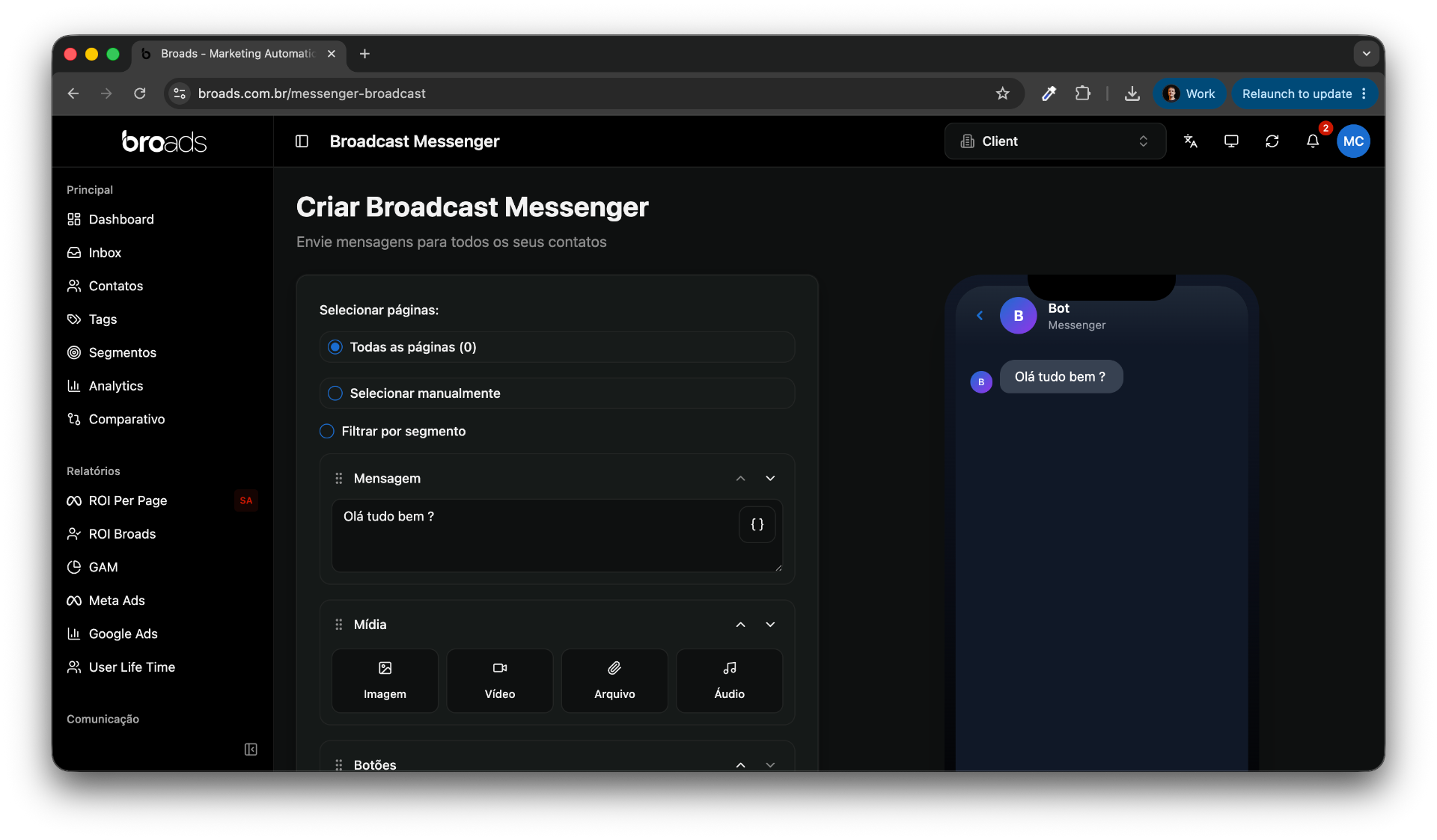Go to Segmentos sidebar item
Image resolution: width=1437 pixels, height=840 pixels.
(x=122, y=352)
